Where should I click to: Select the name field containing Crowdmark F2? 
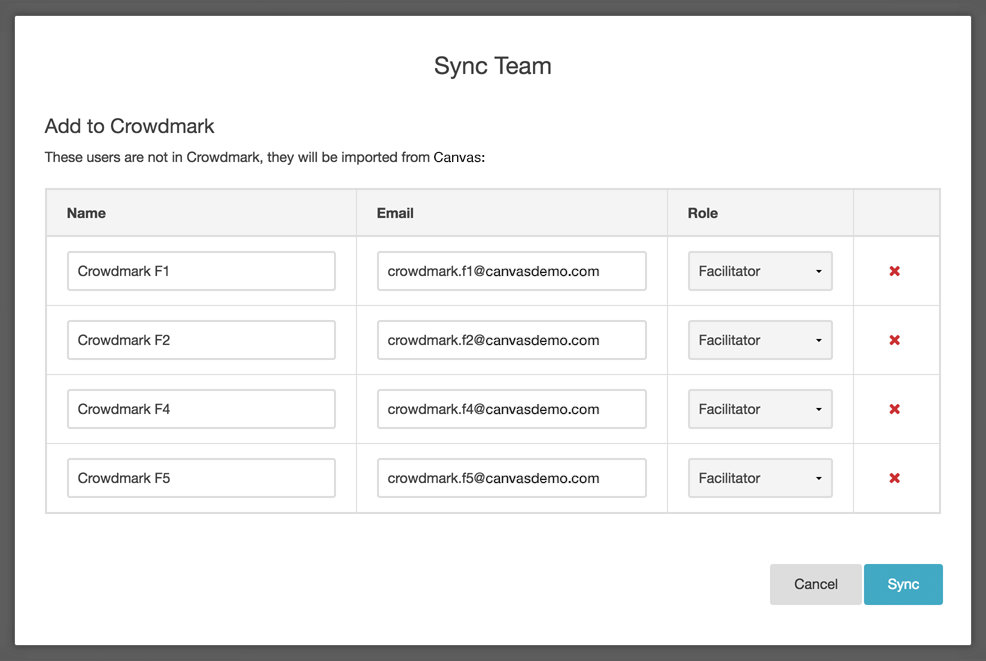200,339
